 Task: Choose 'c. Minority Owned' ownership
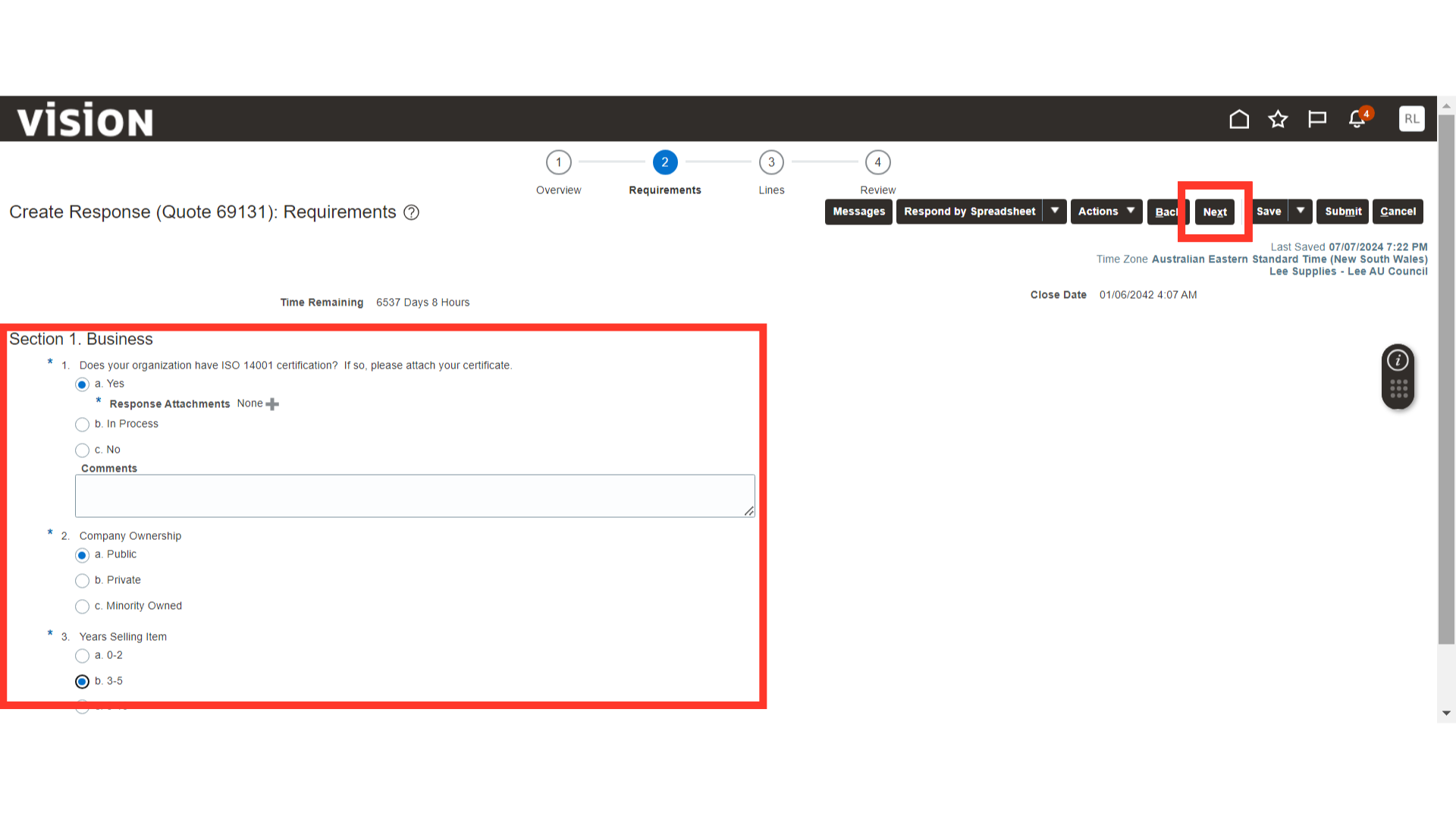[82, 607]
